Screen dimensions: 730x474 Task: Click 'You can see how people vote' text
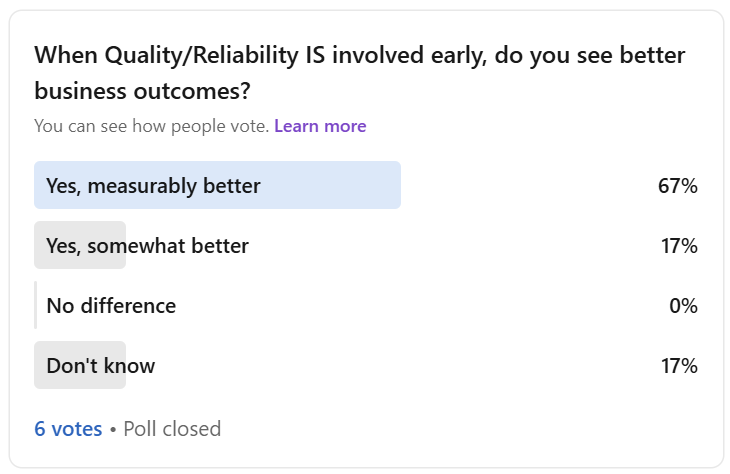(x=151, y=126)
